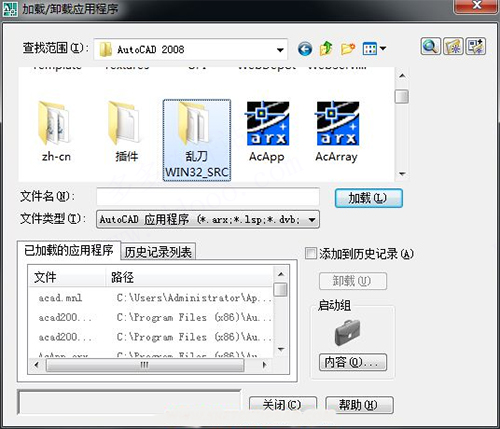This screenshot has width=500, height=429.
Task: Click the 卸载(U) button
Action: tap(353, 281)
